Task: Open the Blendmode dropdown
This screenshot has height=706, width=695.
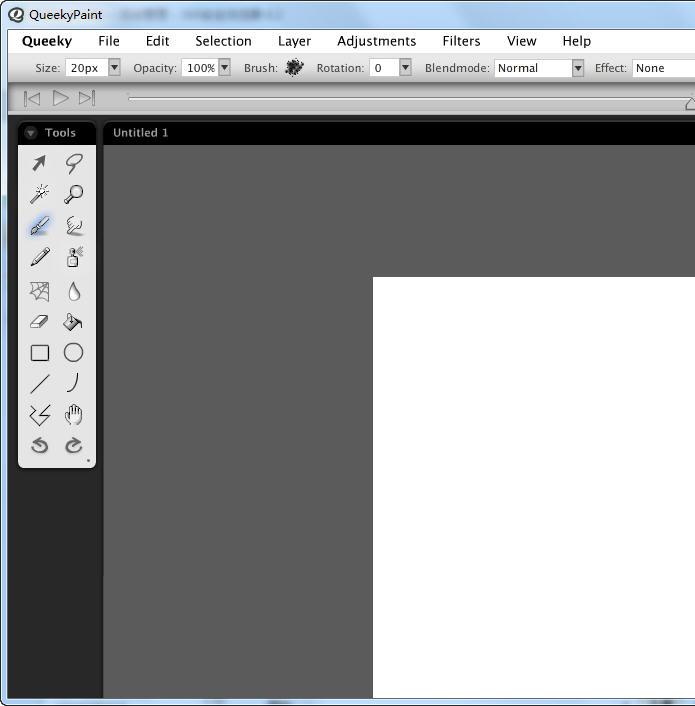Action: [577, 68]
